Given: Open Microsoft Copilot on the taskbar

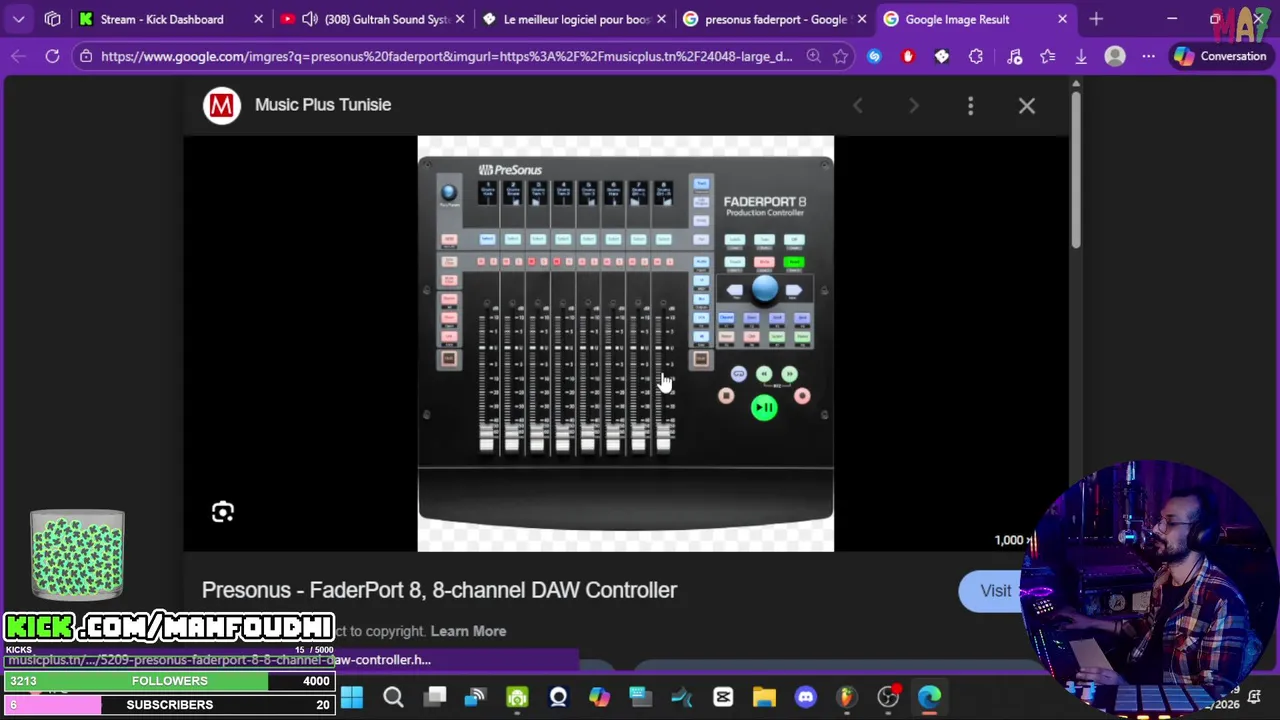Looking at the screenshot, I should point(599,697).
